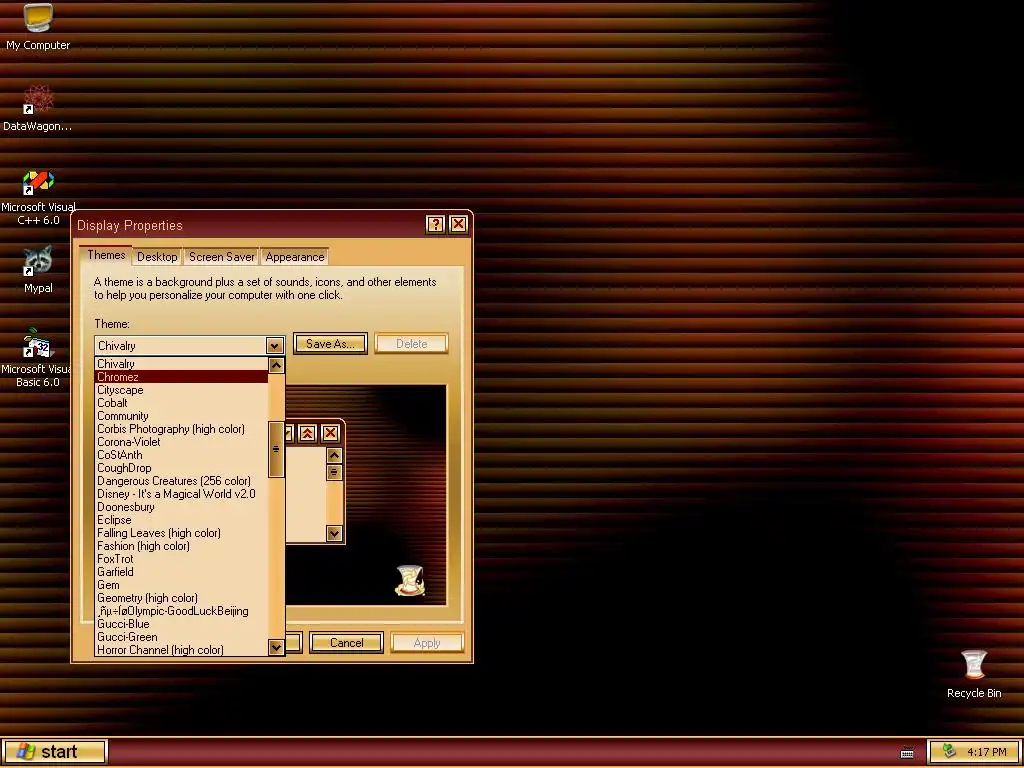
Task: Choose the Olympic-GoodLuckBeijing theme
Action: click(182, 611)
